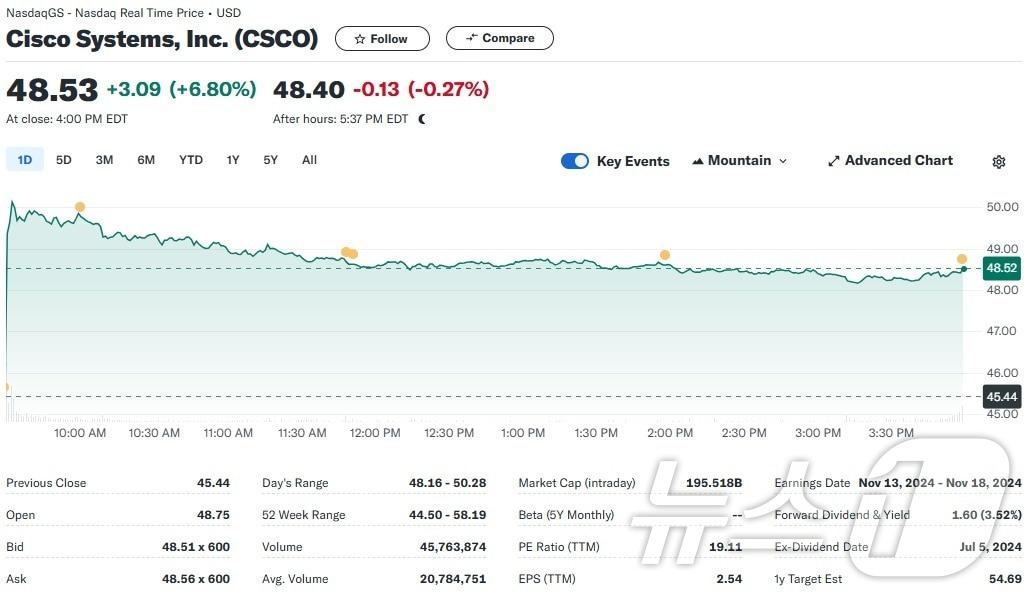Click the 45.44 previous close label on chart
Viewport: 1029px width, 596px height.
(x=1001, y=397)
